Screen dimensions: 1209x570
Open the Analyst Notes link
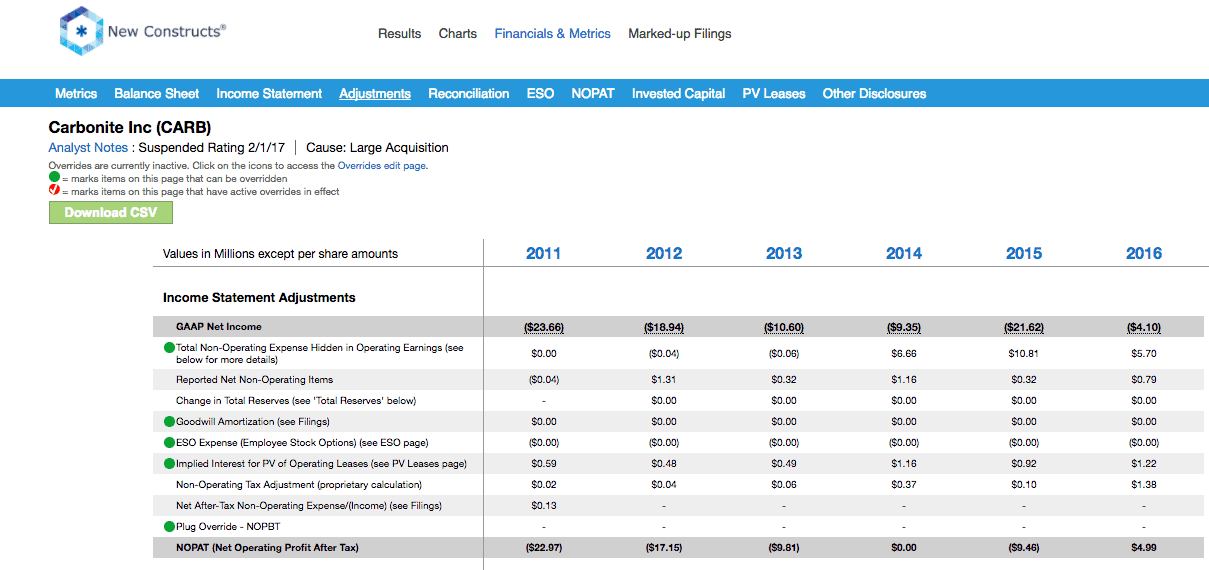point(88,147)
